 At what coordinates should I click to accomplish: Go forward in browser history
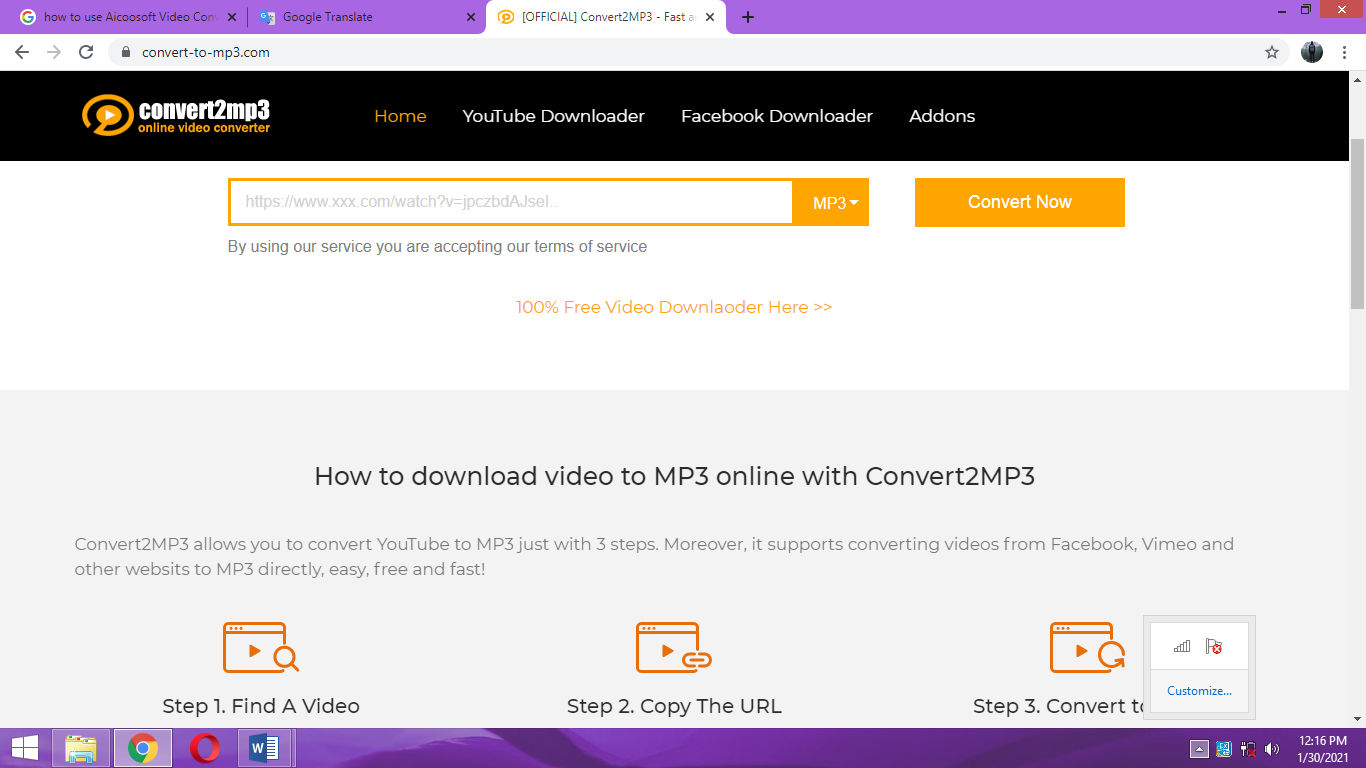coord(54,52)
